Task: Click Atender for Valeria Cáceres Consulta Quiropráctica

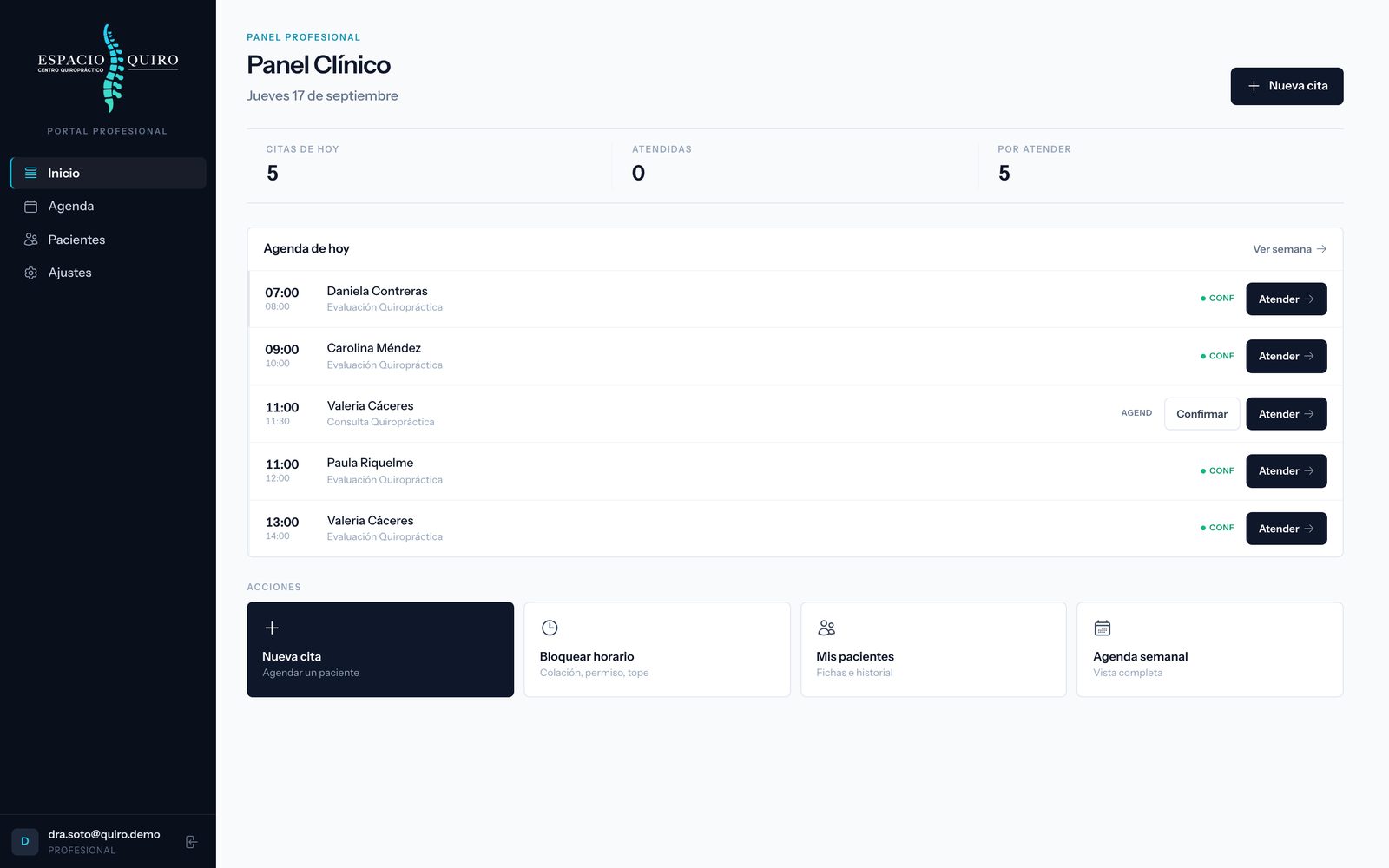Action: coord(1286,414)
